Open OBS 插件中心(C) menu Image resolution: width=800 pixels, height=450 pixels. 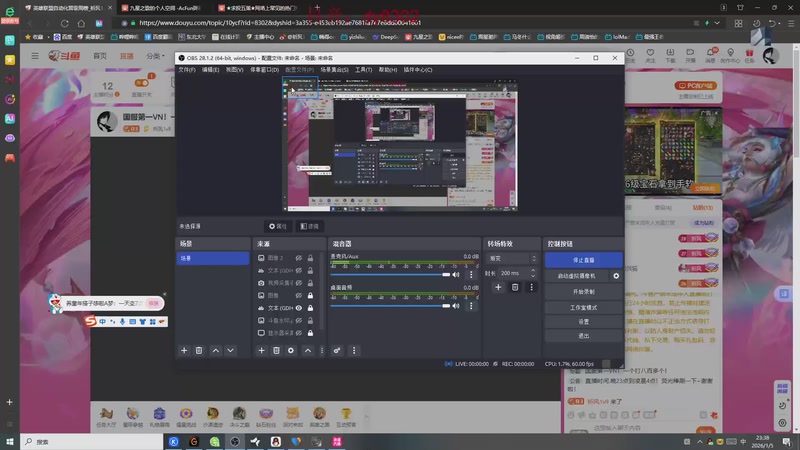click(x=418, y=69)
